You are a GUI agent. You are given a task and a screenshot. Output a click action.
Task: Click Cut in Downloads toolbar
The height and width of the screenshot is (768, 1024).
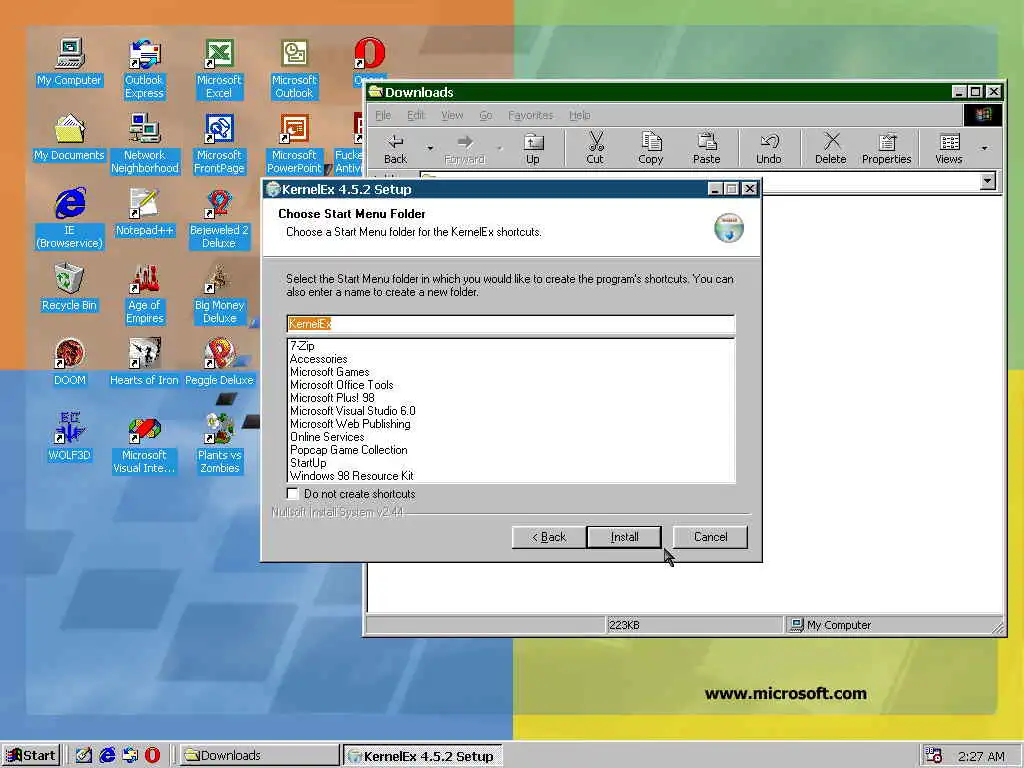[595, 149]
